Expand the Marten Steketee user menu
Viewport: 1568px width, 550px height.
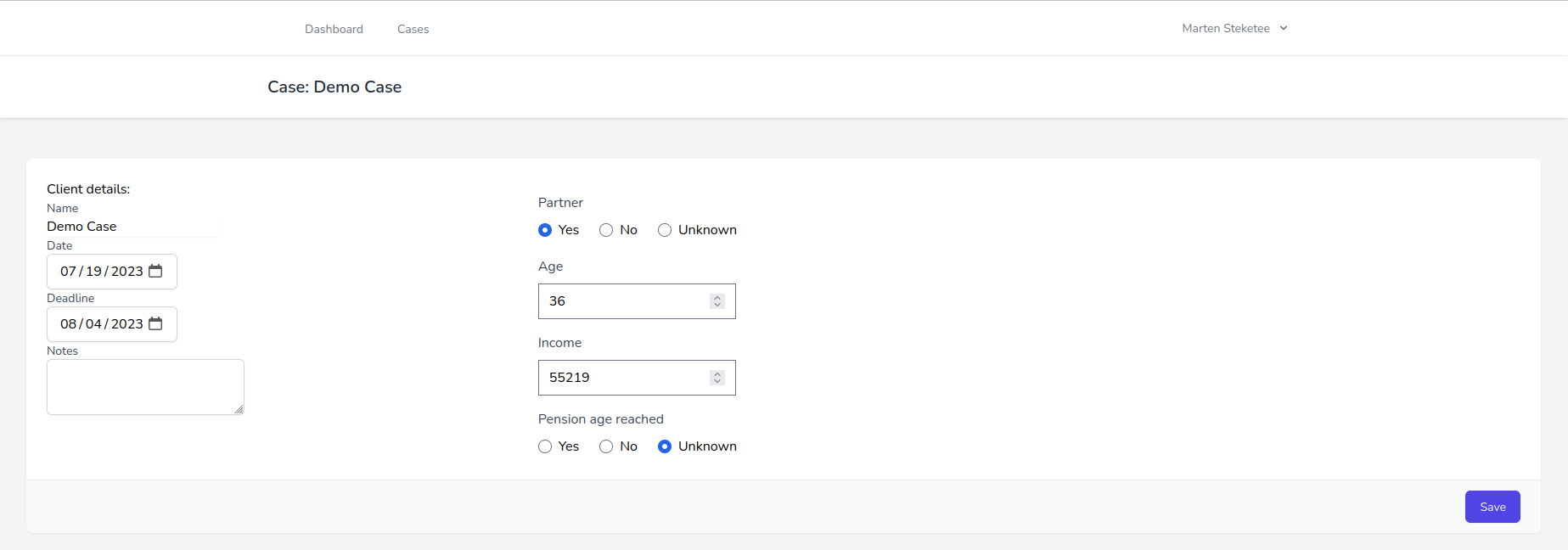click(1226, 28)
